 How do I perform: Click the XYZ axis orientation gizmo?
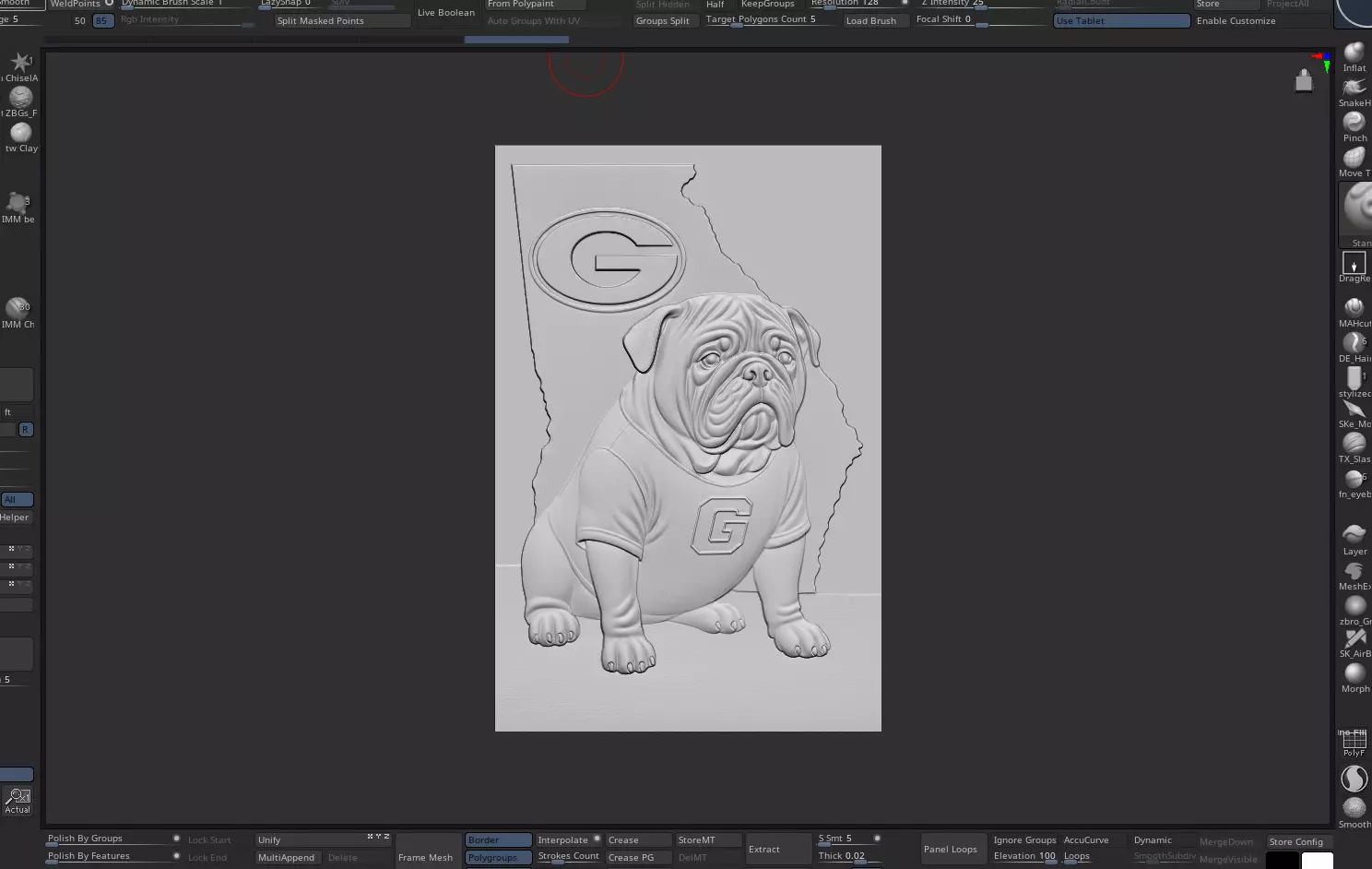click(x=1323, y=63)
